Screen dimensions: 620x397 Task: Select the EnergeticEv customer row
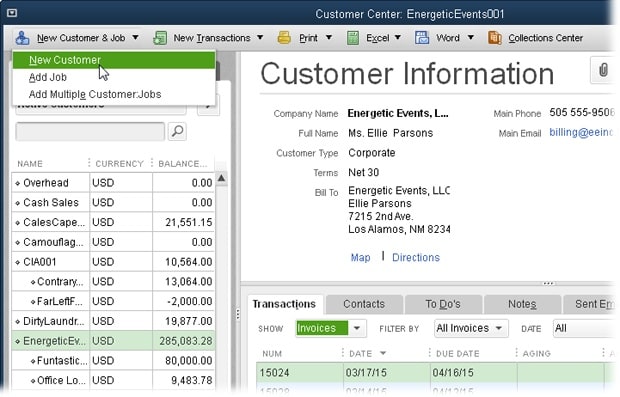pyautogui.click(x=113, y=341)
